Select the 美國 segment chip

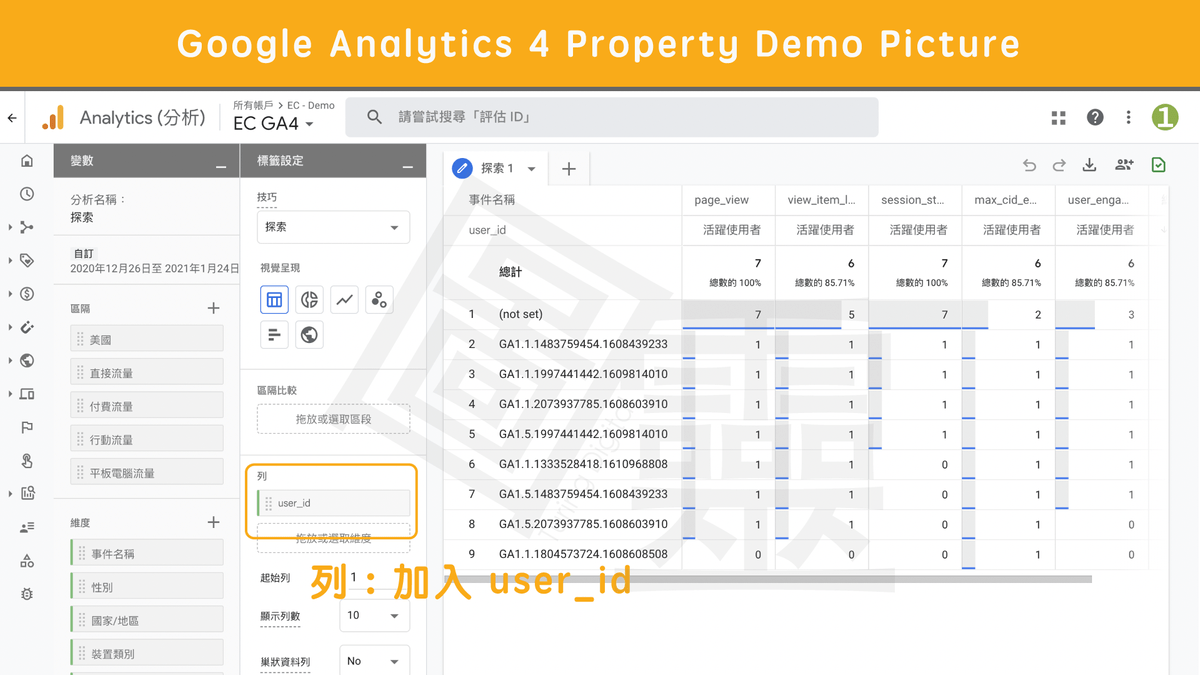point(147,340)
